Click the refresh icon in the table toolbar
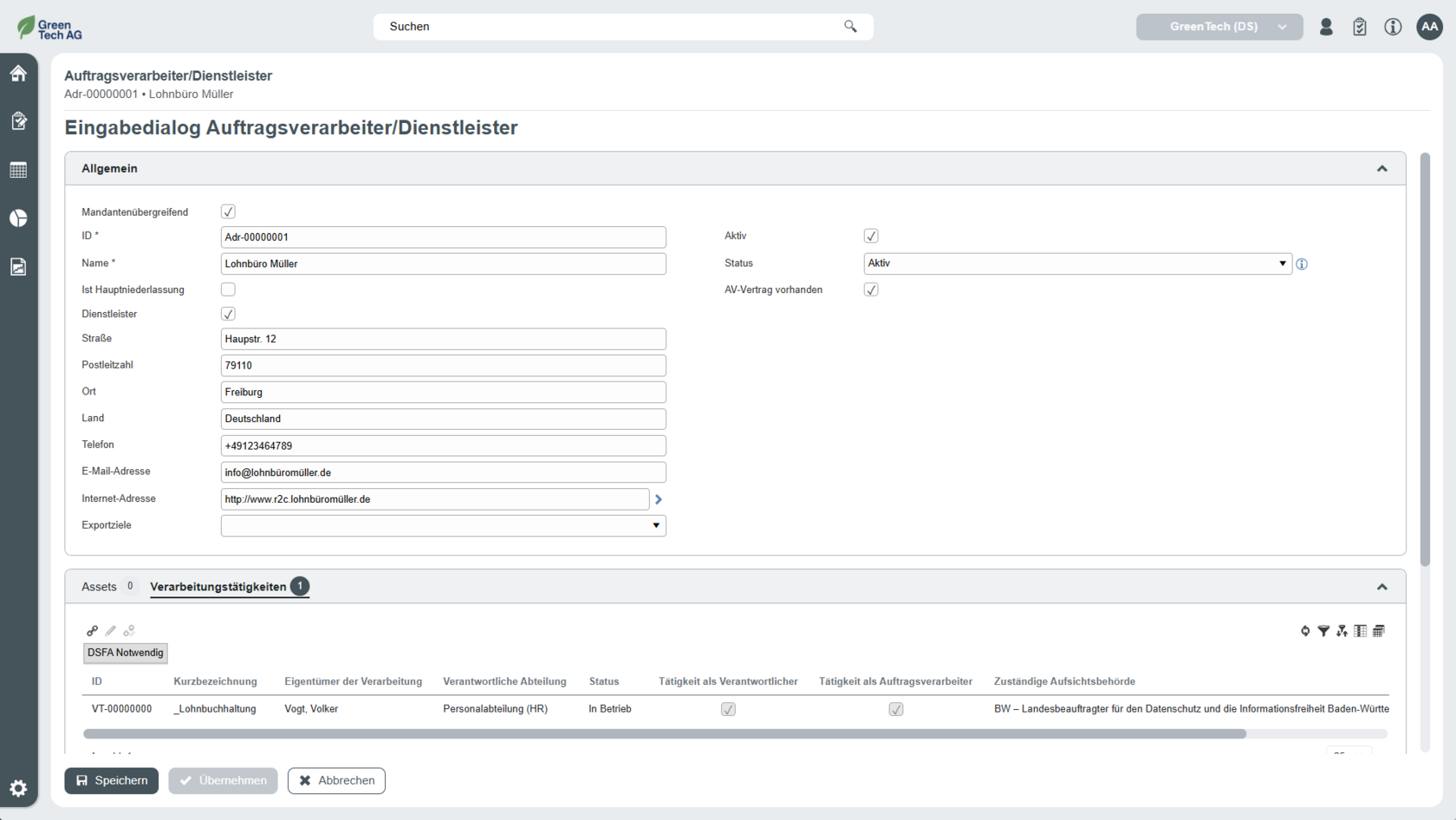This screenshot has height=820, width=1456. click(1305, 631)
